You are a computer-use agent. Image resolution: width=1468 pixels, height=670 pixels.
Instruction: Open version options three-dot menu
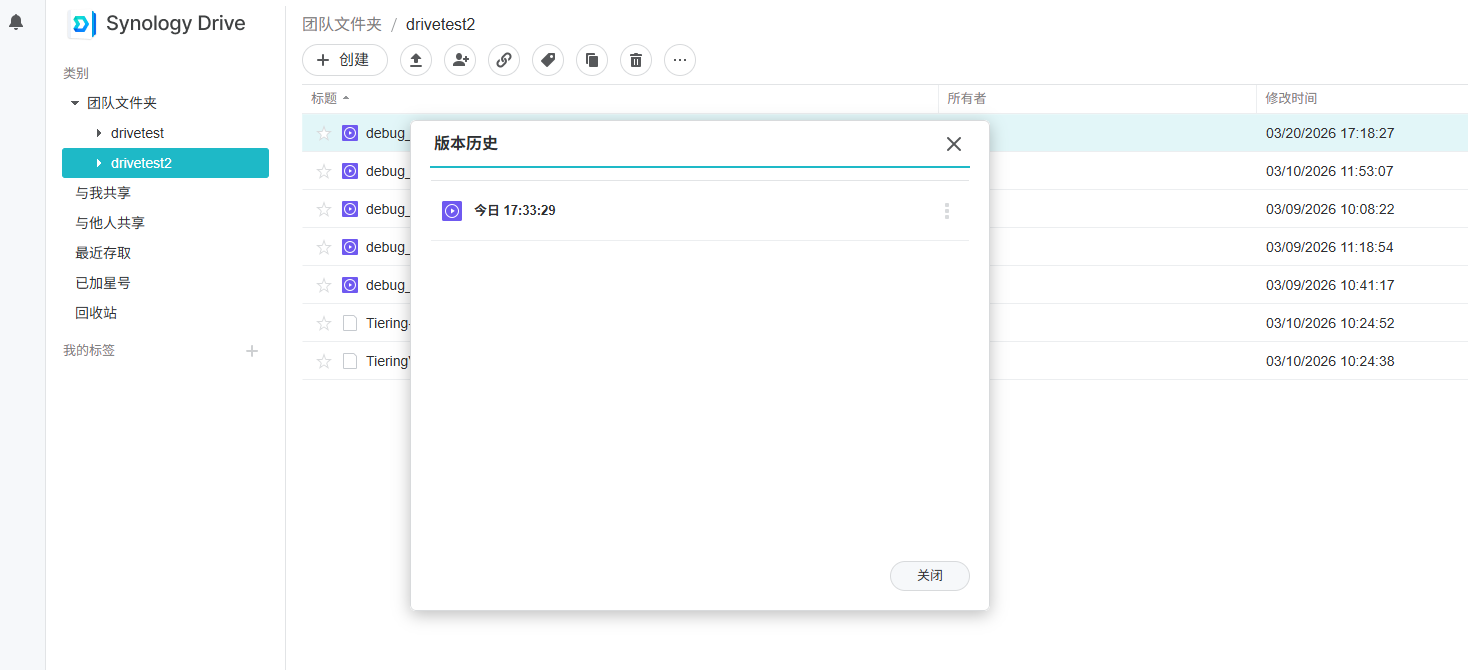pyautogui.click(x=946, y=211)
